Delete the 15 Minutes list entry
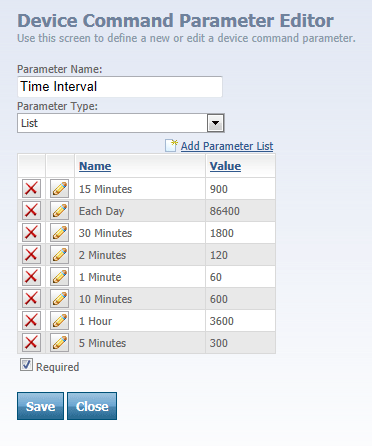The height and width of the screenshot is (446, 372). click(x=31, y=189)
